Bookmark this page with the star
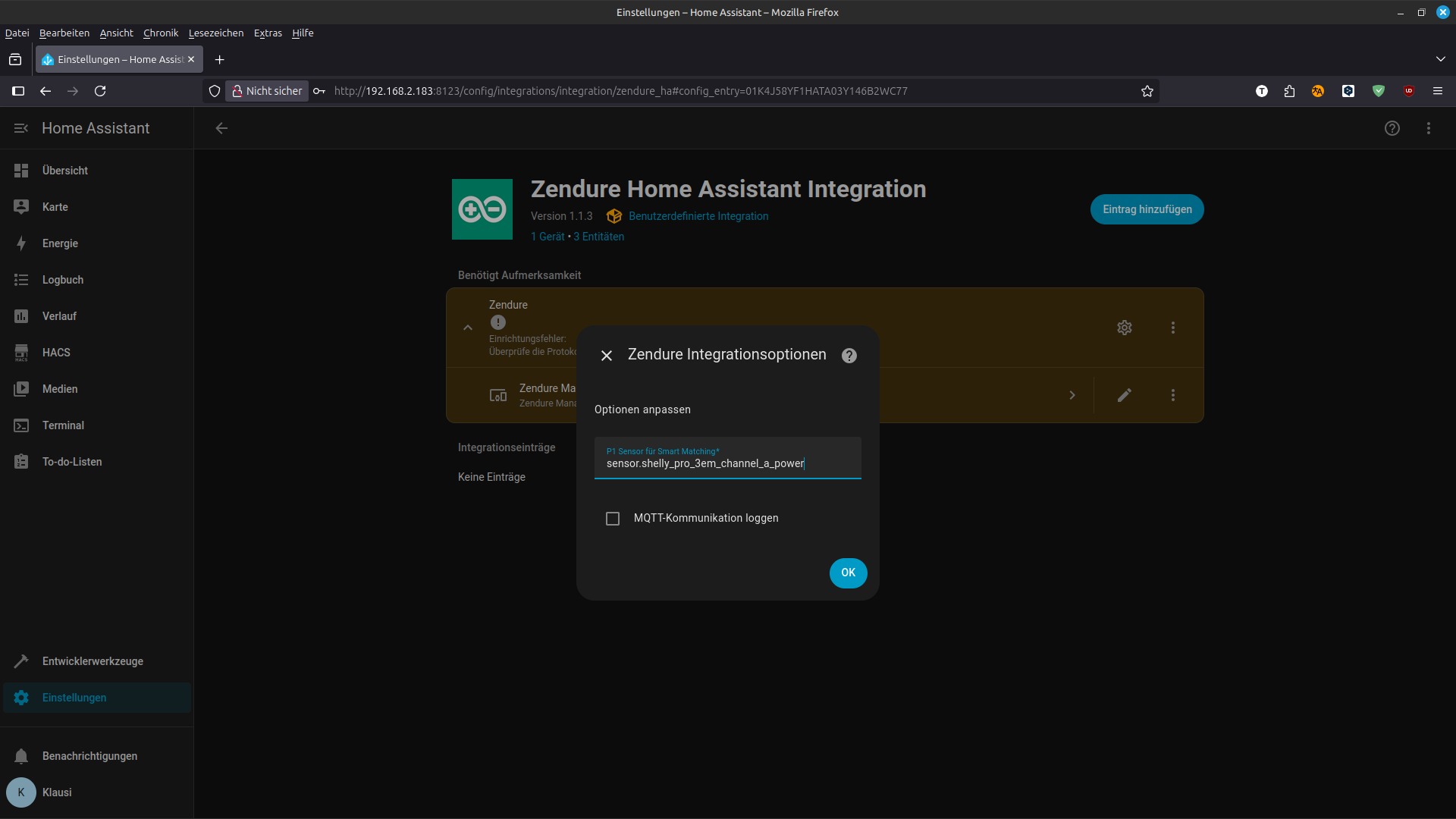The height and width of the screenshot is (819, 1456). [1147, 91]
